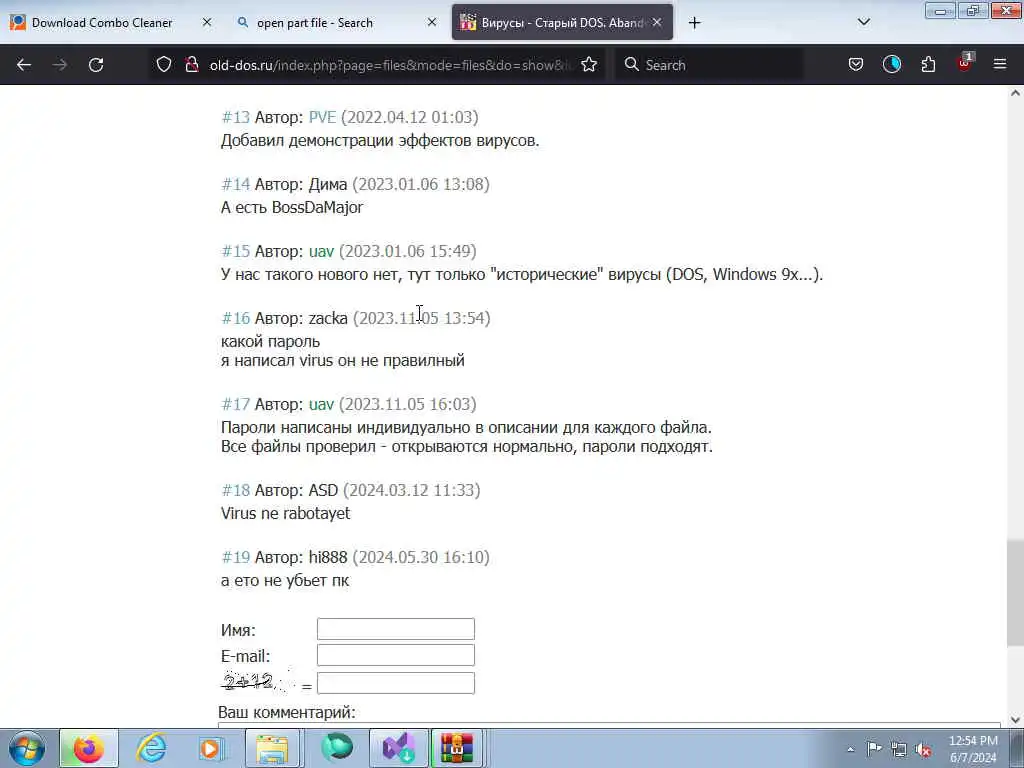
Task: Open comment link #16
Action: point(236,318)
